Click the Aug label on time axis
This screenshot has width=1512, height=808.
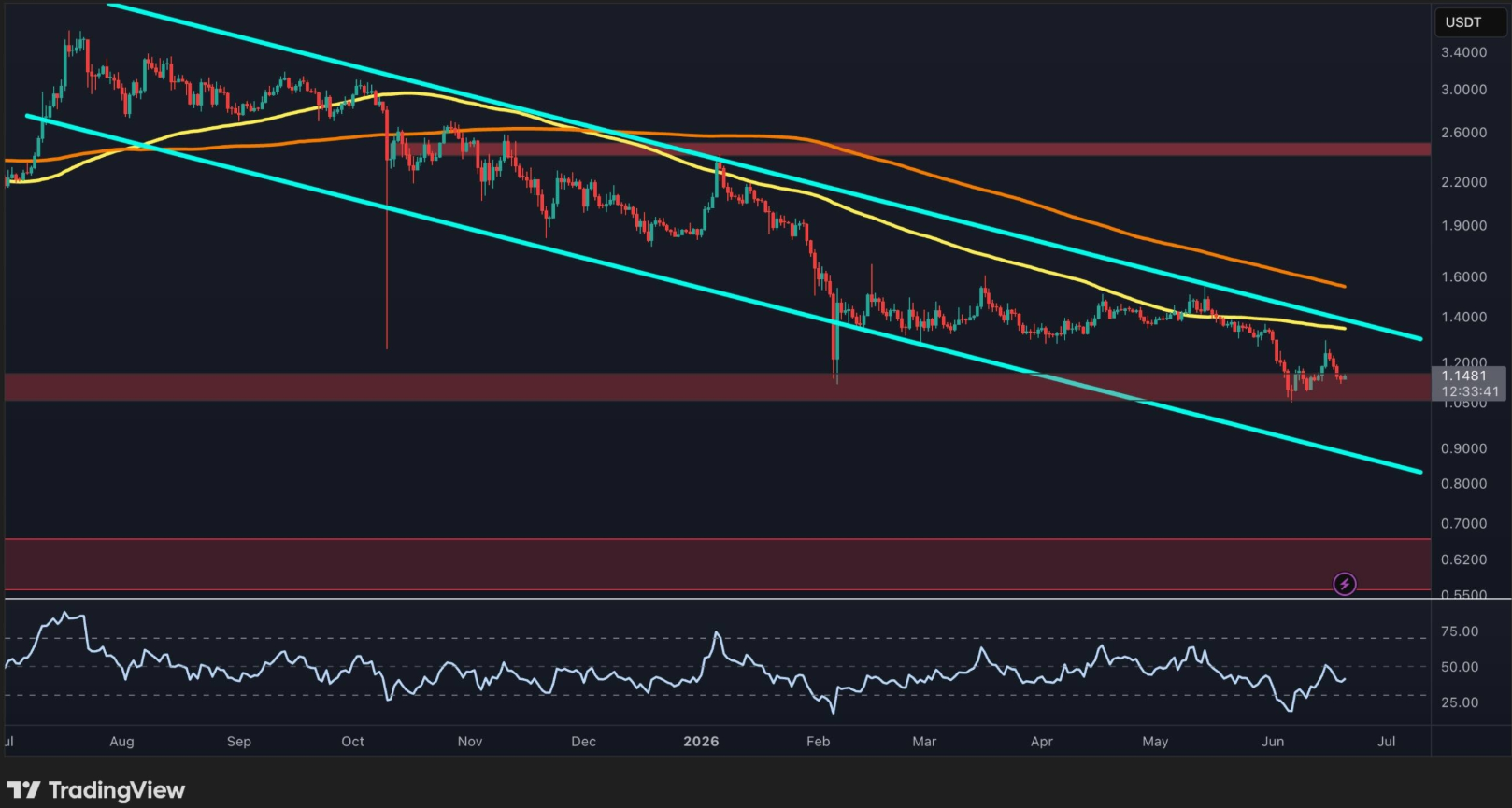click(x=121, y=742)
